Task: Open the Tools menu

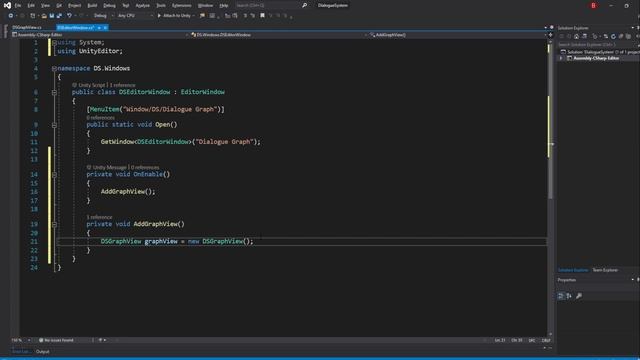Action: [161, 6]
